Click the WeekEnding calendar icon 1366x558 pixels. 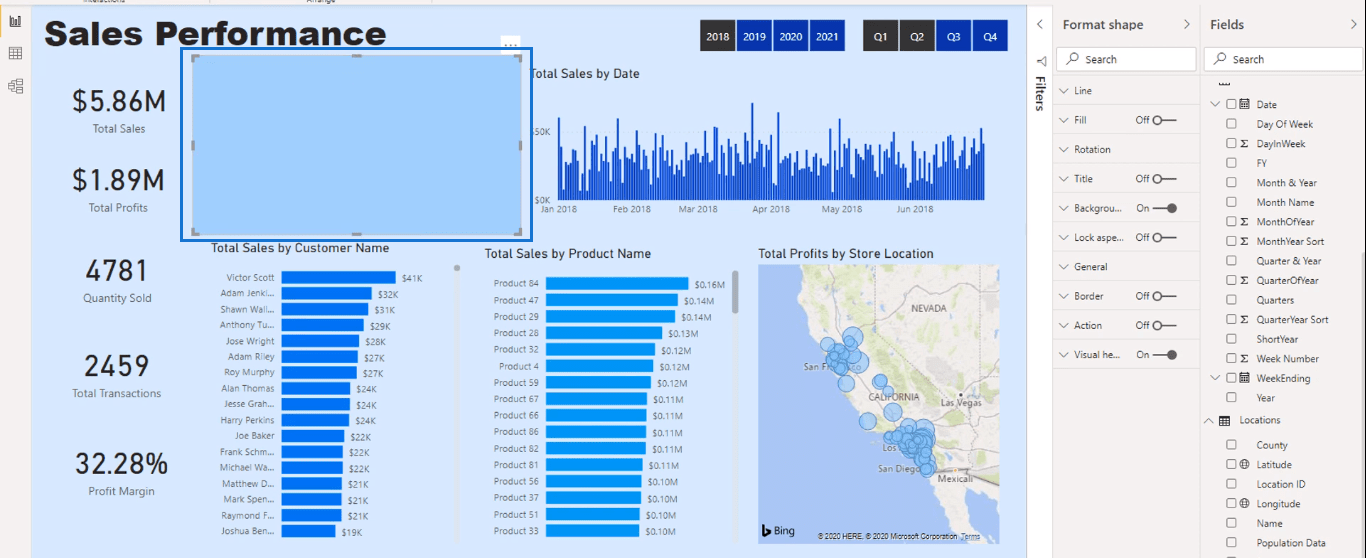1245,378
